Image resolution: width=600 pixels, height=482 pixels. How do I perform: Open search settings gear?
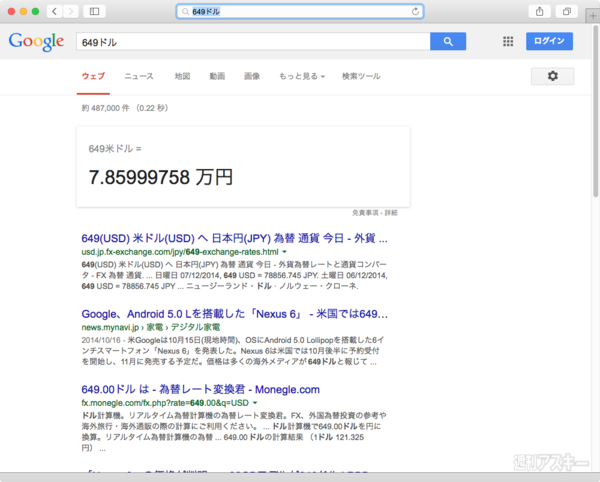click(553, 76)
